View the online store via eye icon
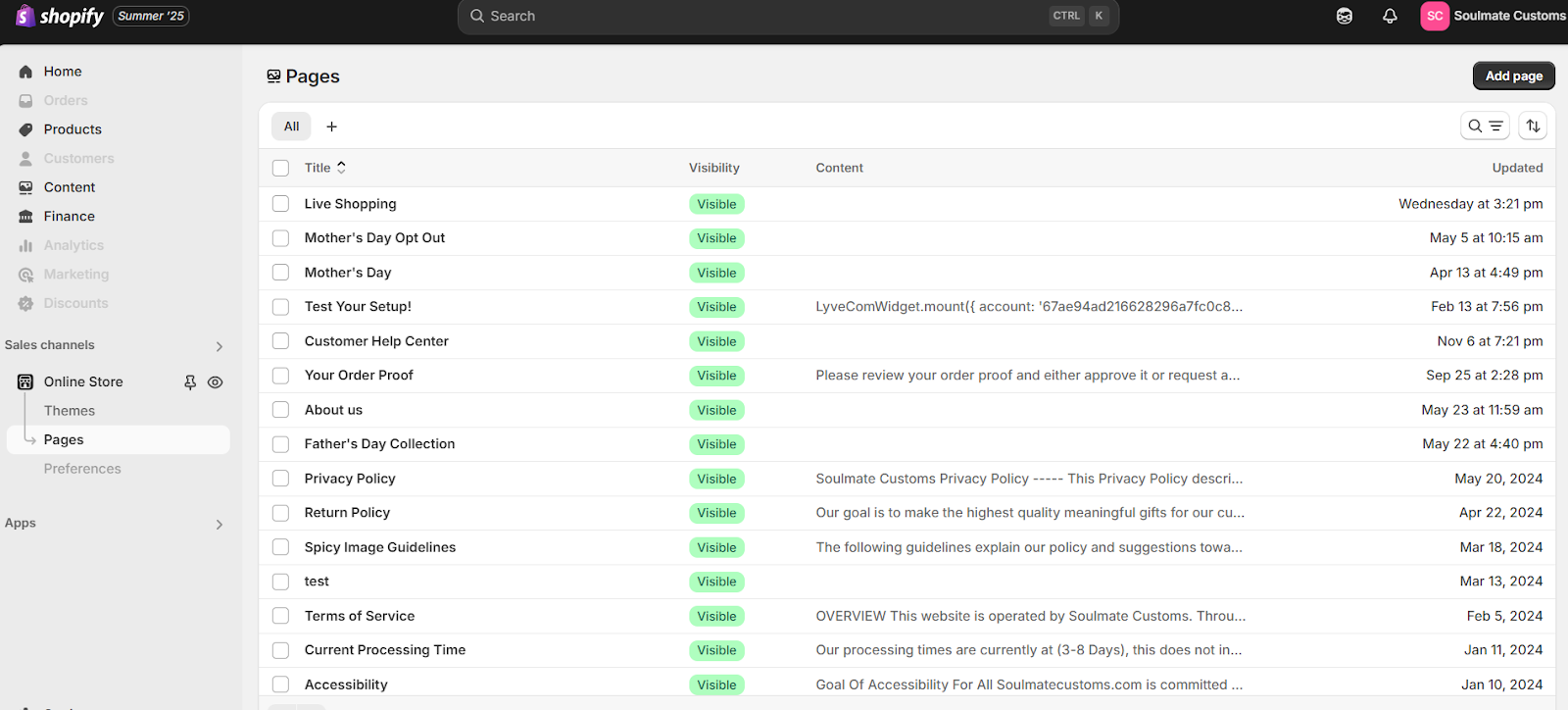This screenshot has width=1568, height=710. click(x=216, y=382)
